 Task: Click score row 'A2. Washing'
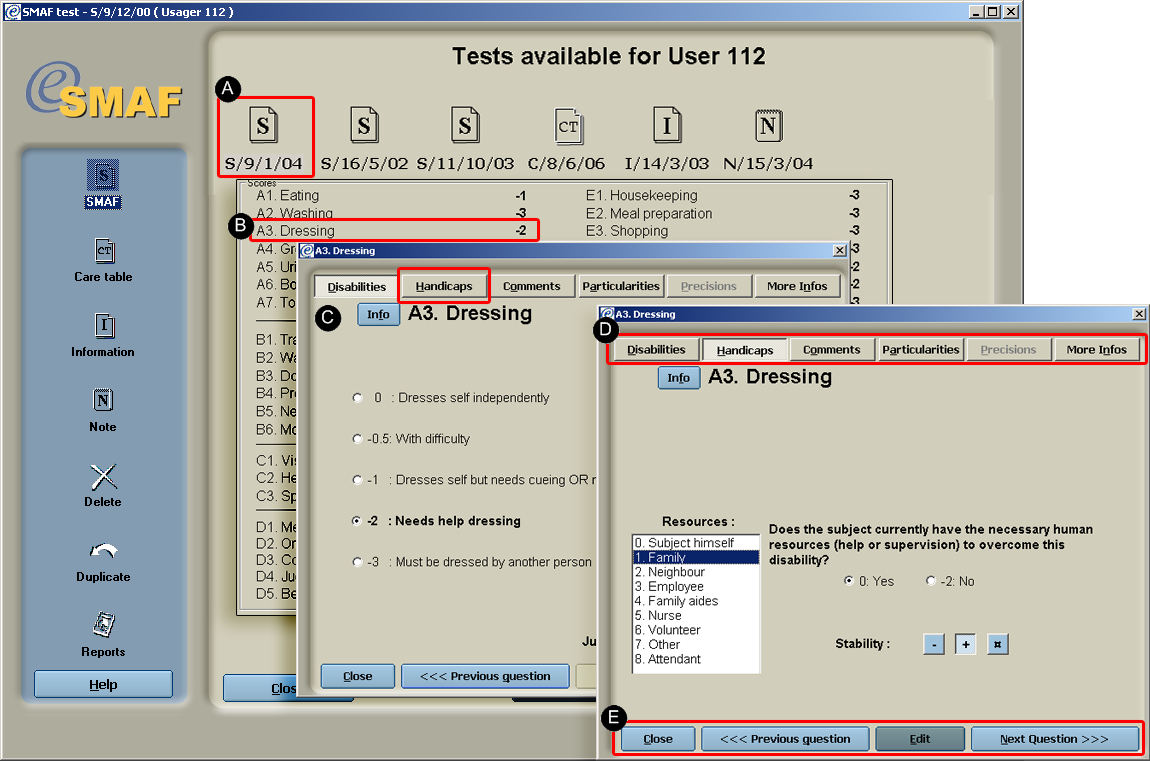pos(391,213)
